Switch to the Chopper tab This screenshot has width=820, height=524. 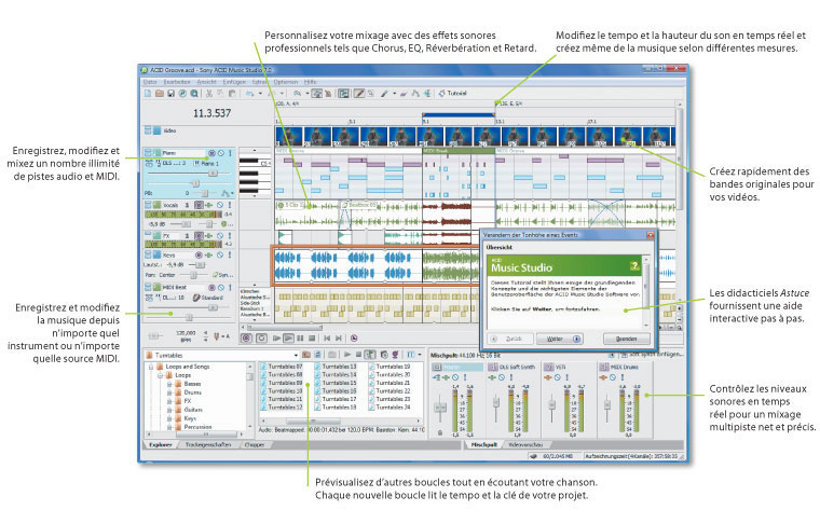(254, 445)
